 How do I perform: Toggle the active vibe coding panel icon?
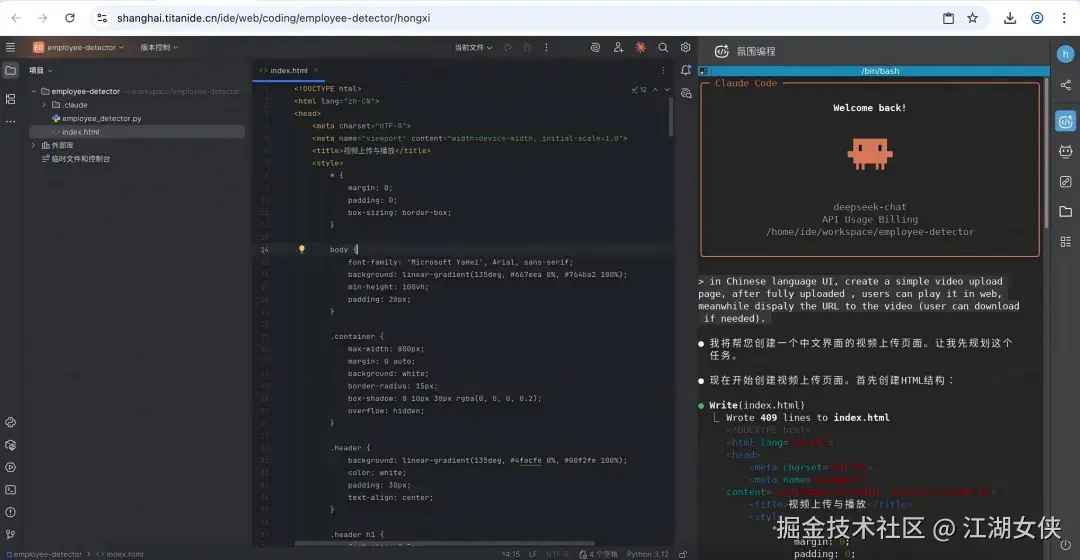(x=1066, y=122)
